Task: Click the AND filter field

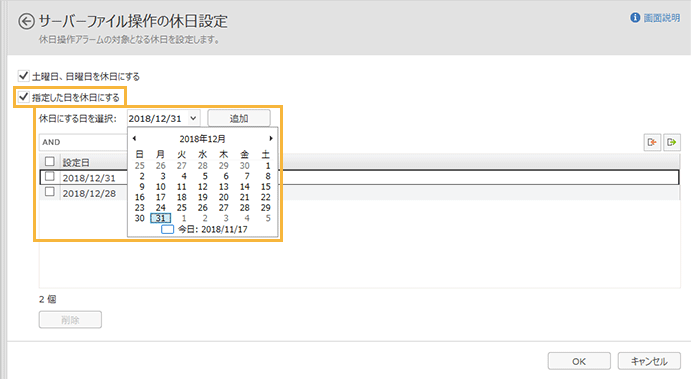Action: (x=84, y=142)
